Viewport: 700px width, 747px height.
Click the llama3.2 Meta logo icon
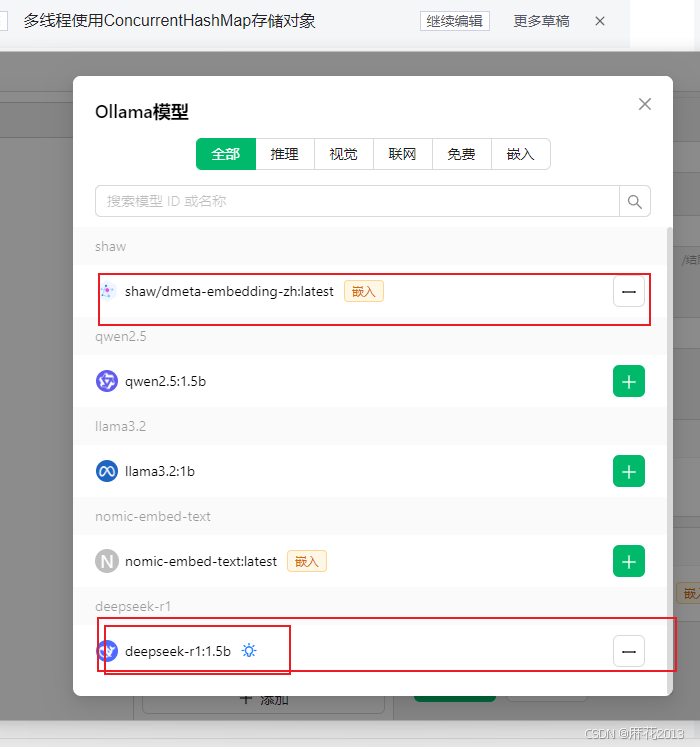tap(107, 471)
